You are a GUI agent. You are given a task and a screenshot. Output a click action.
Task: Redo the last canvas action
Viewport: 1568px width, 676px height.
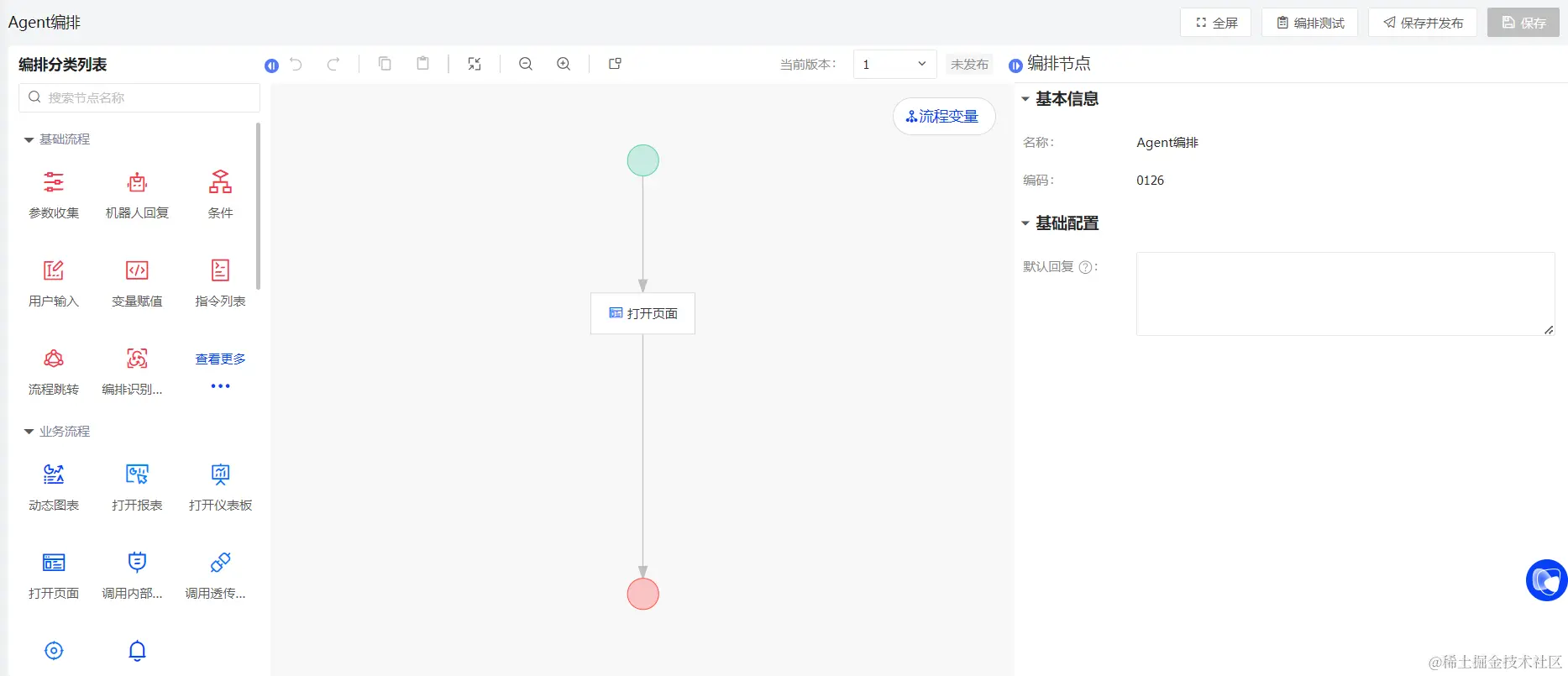(333, 64)
